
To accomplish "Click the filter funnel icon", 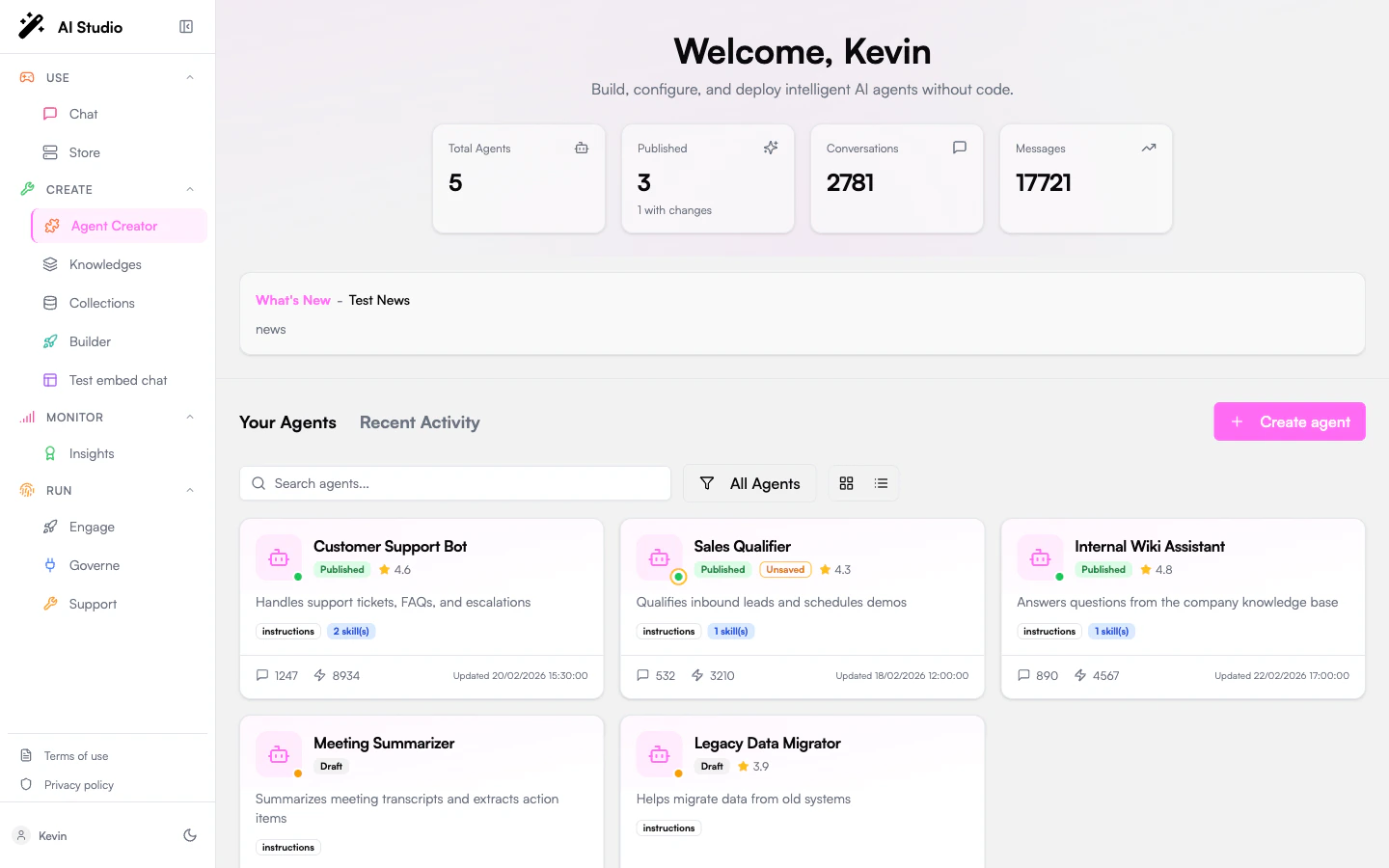I will pyautogui.click(x=707, y=483).
